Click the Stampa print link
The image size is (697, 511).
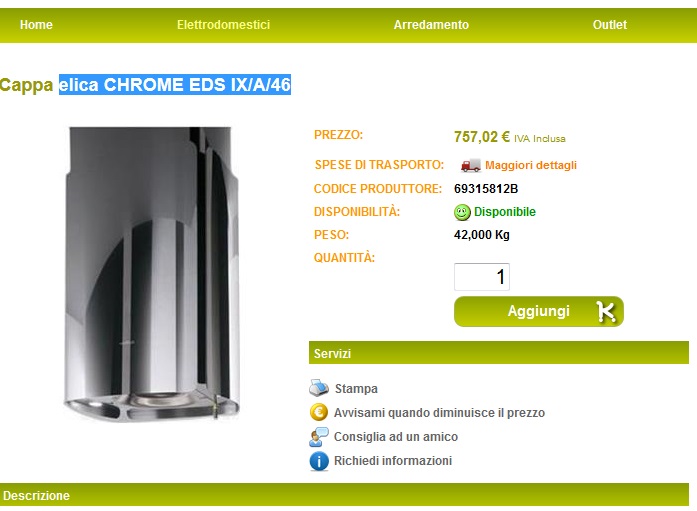point(356,389)
